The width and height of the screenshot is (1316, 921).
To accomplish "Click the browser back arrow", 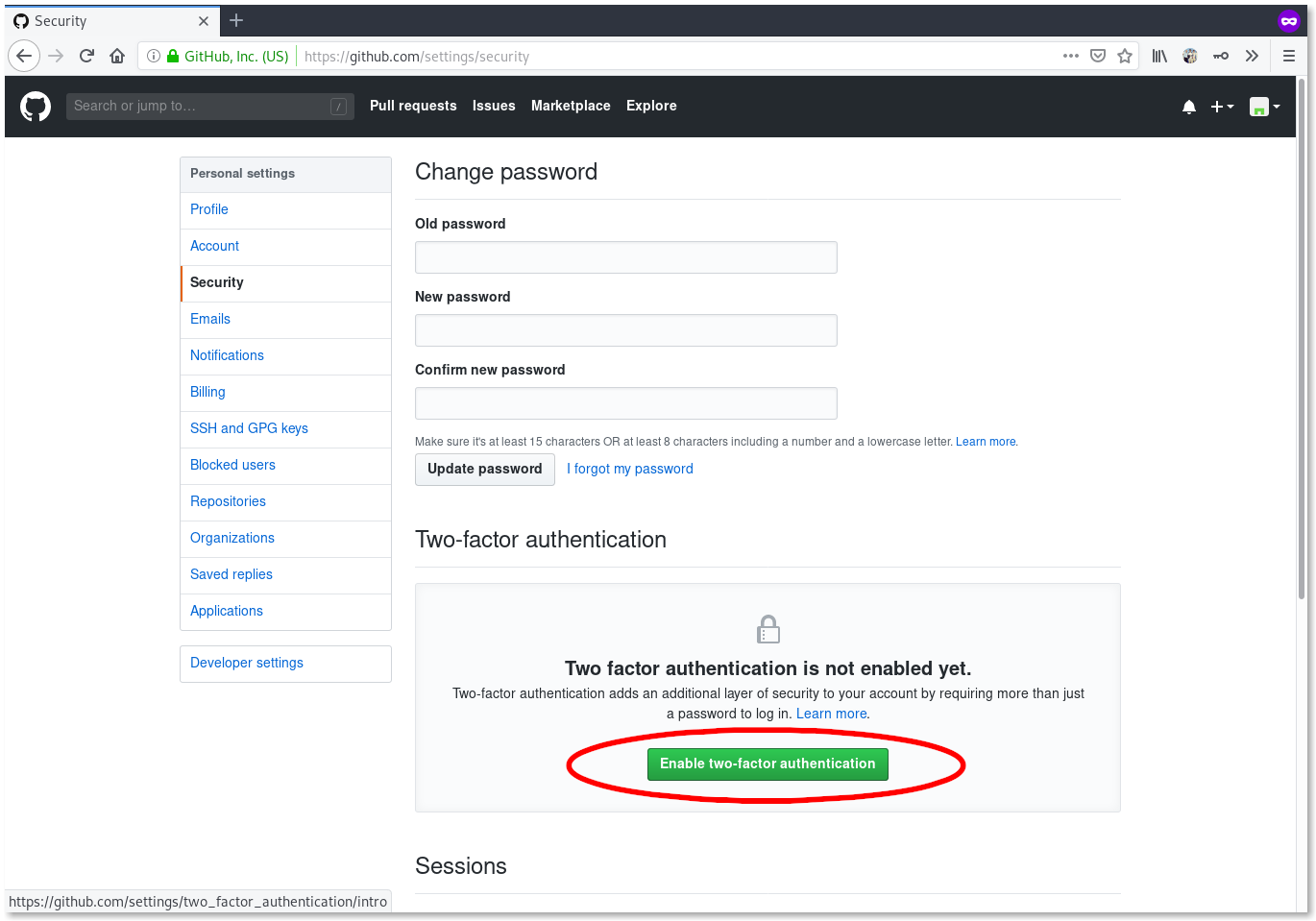I will pos(24,56).
